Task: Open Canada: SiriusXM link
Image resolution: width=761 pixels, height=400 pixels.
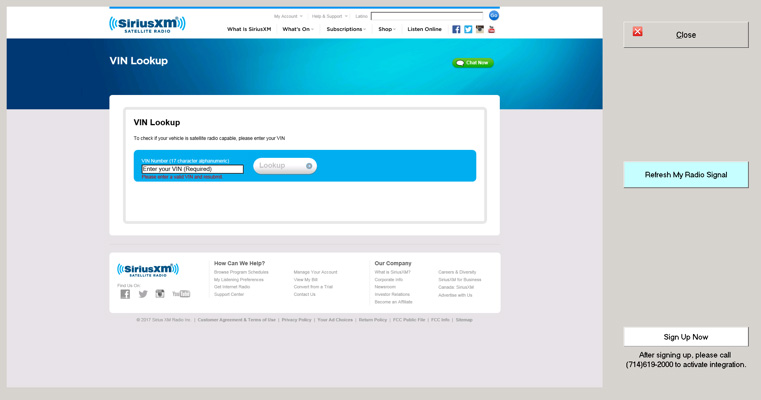Action: pos(456,287)
